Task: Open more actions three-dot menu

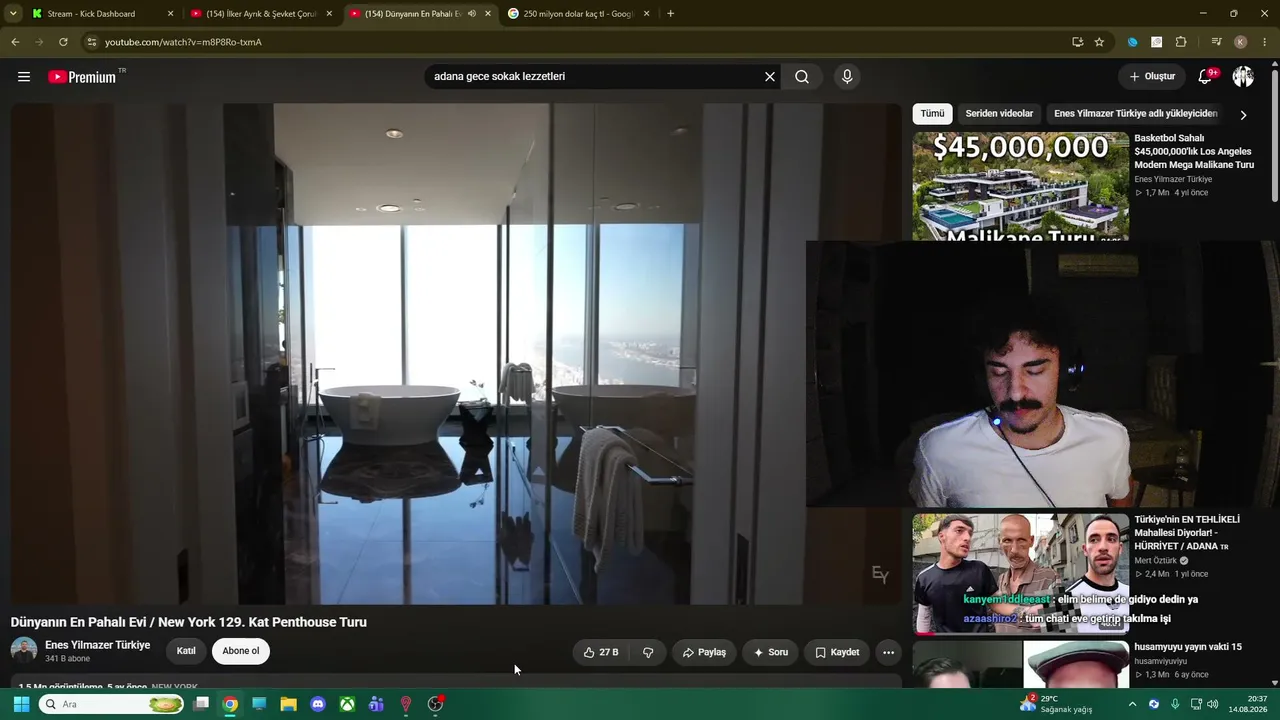Action: click(888, 653)
